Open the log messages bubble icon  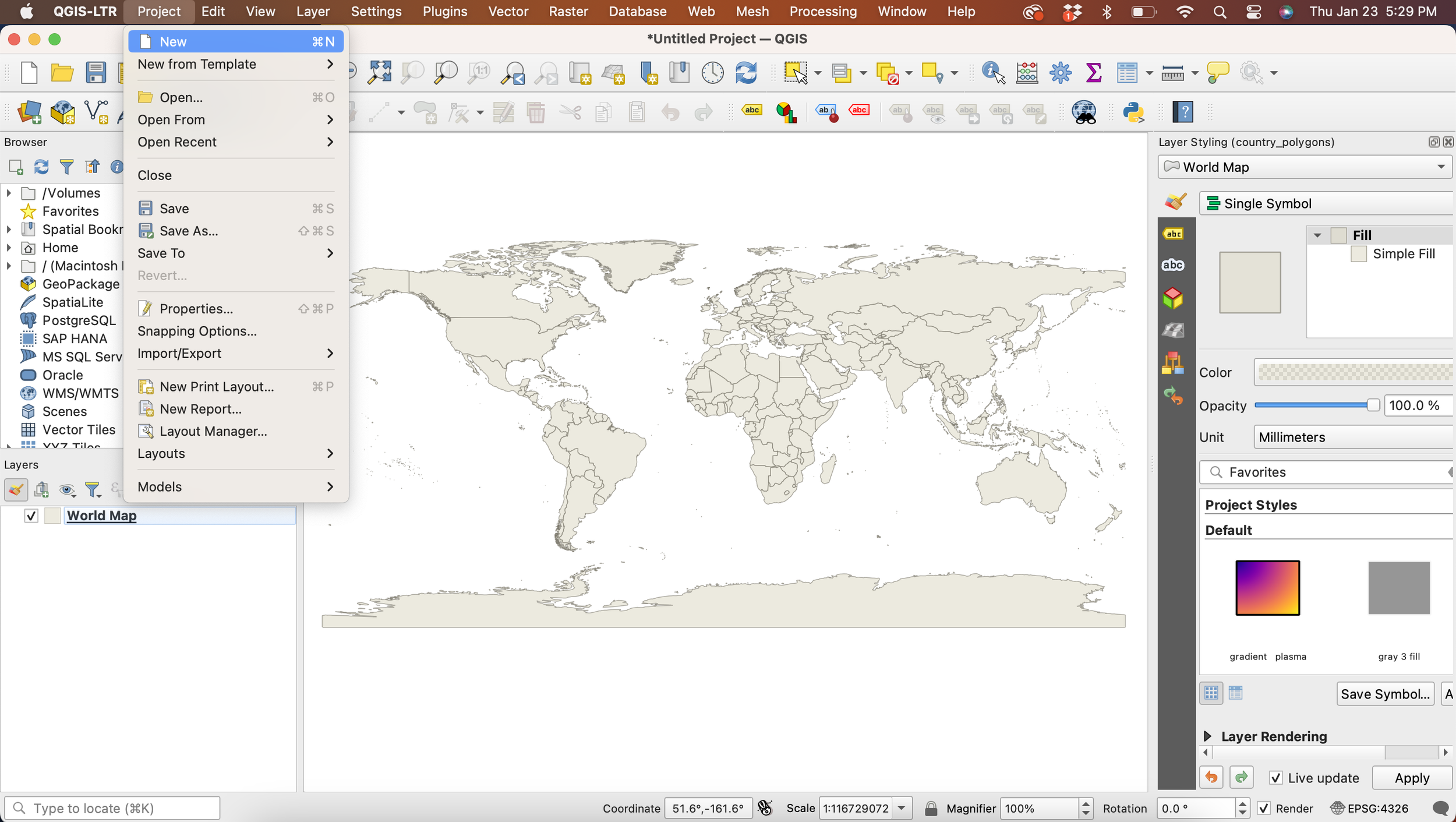(1440, 809)
